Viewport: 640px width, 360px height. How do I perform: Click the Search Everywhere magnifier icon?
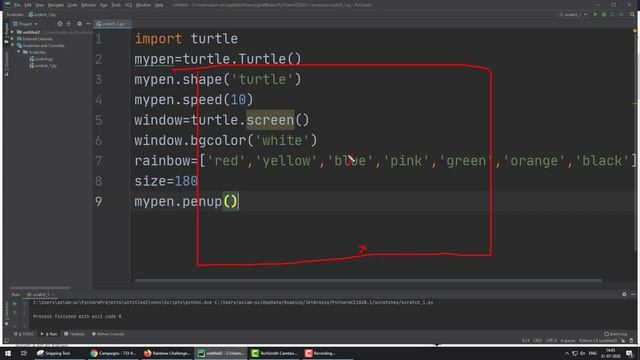(632, 15)
